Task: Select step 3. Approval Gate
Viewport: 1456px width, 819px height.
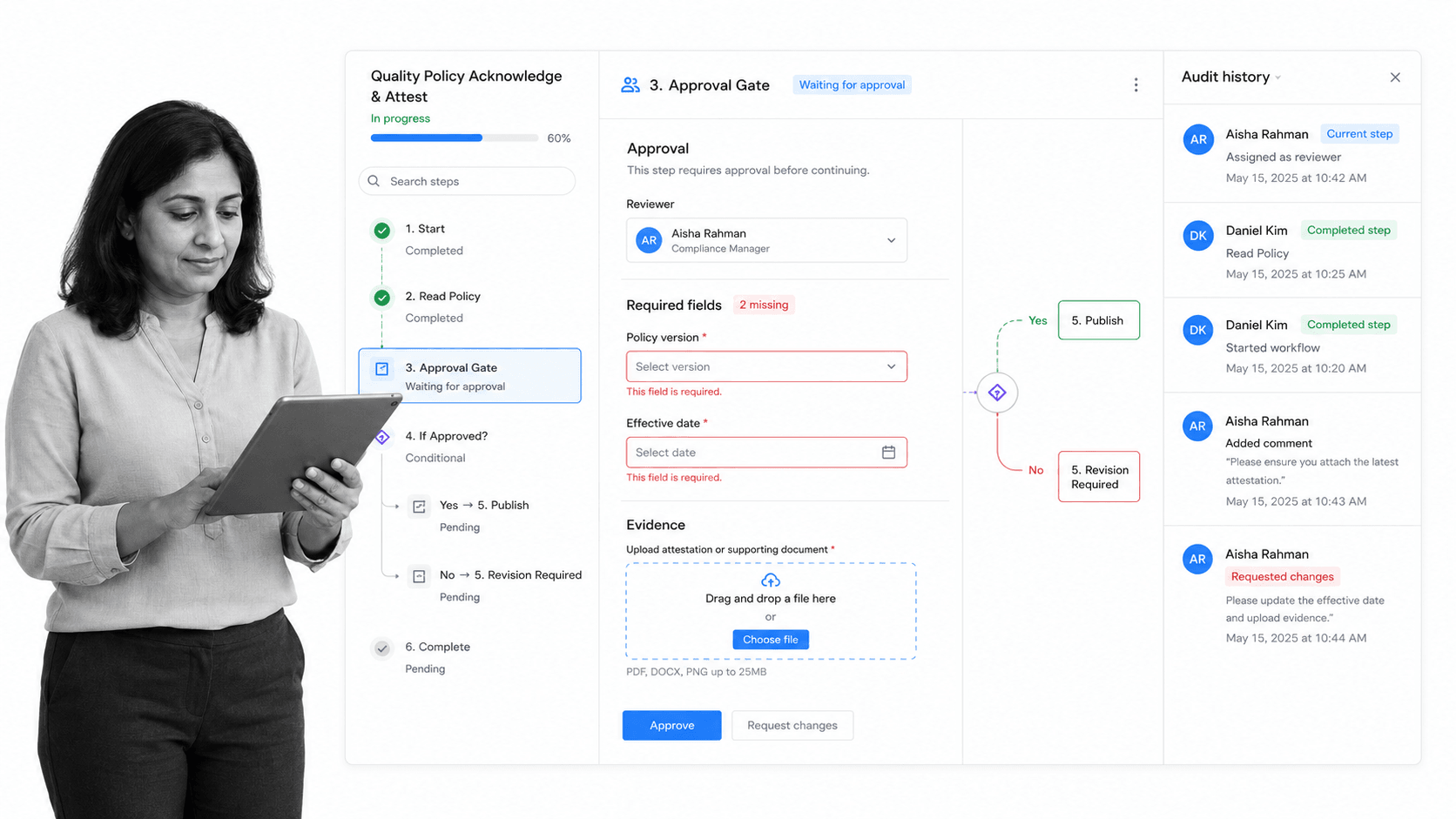Action: [x=470, y=376]
